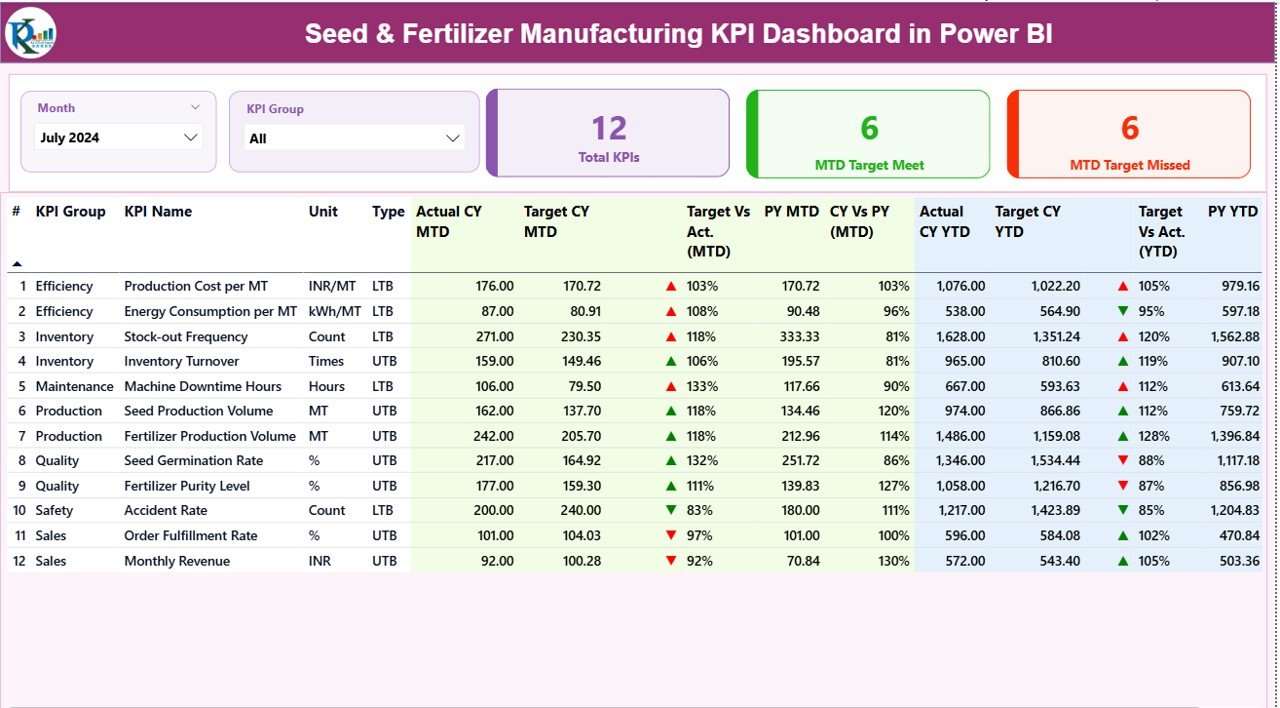Image resolution: width=1280 pixels, height=708 pixels.
Task: Click green up YTD indicator for Fertilizer Production Volume
Action: pos(1124,435)
